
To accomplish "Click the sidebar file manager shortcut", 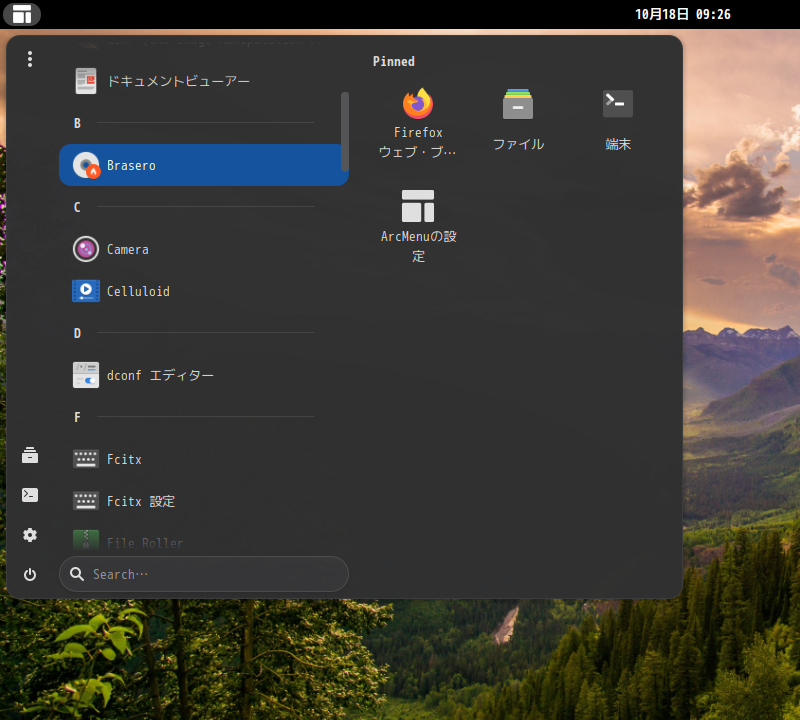I will click(30, 455).
